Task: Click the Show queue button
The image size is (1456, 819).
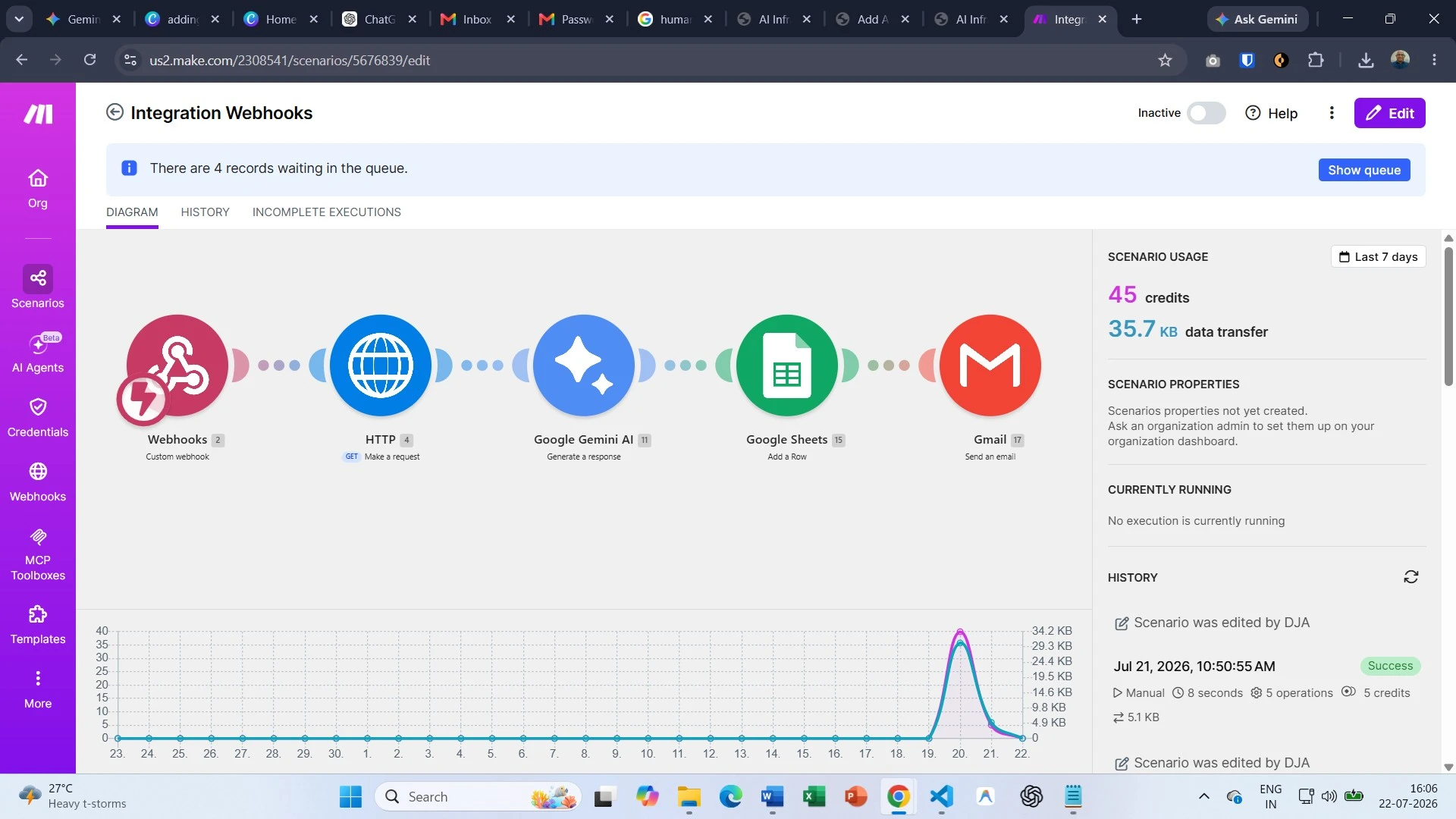Action: pyautogui.click(x=1363, y=170)
